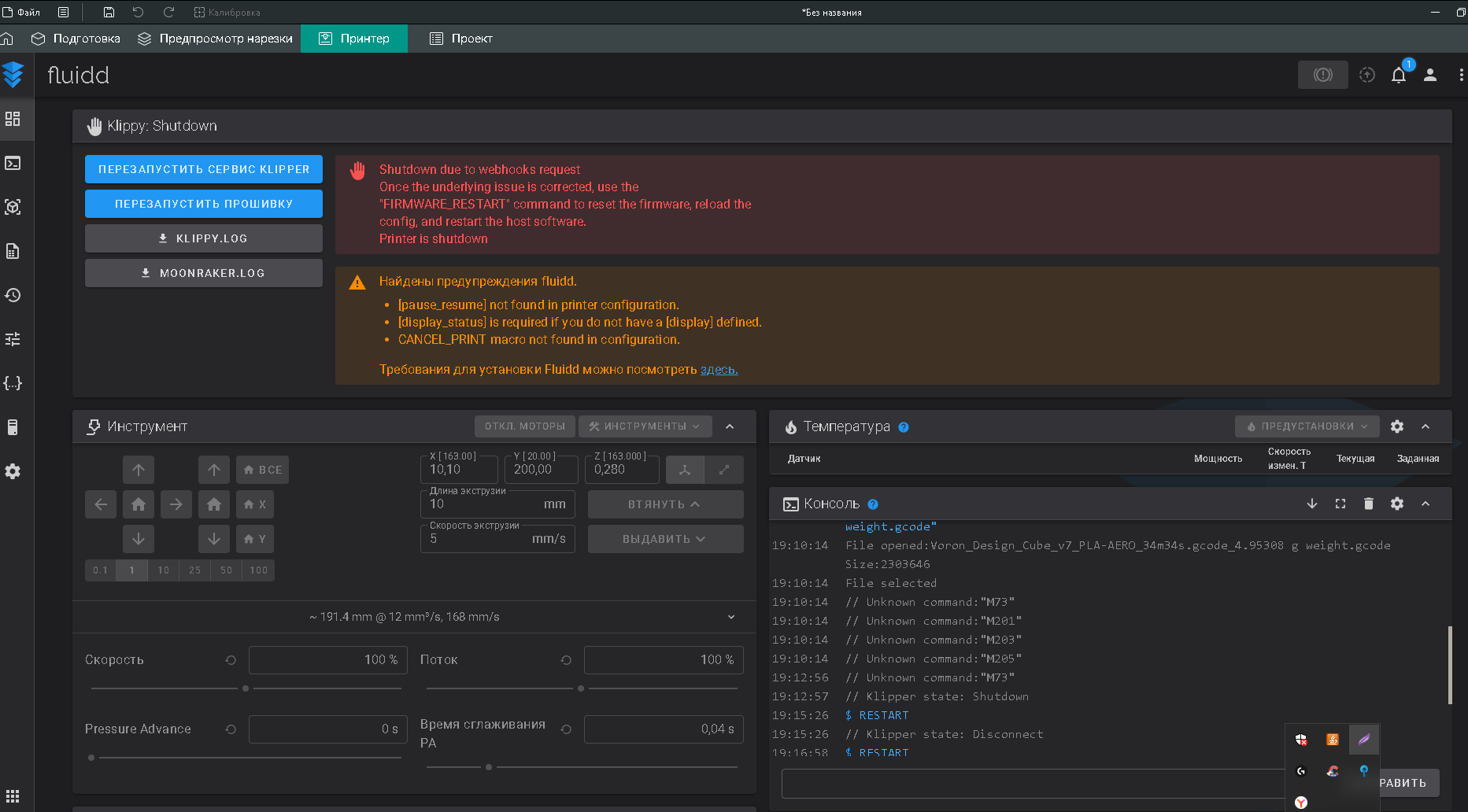Click the Скорость slider handle
The image size is (1468, 812).
point(246,688)
